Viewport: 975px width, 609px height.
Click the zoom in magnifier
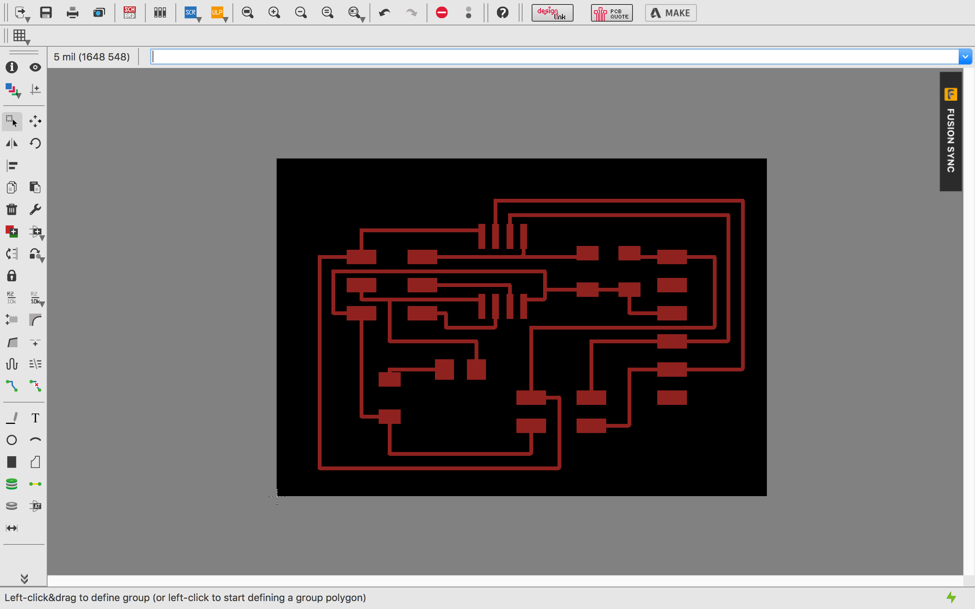pos(274,12)
